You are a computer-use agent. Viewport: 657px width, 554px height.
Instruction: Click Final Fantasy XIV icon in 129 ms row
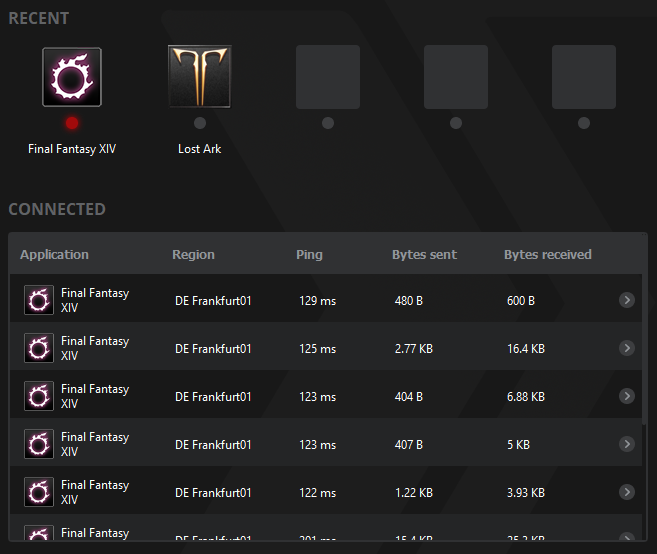click(x=39, y=300)
